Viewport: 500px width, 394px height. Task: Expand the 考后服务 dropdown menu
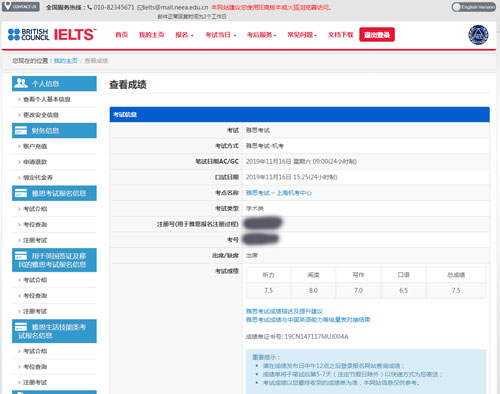pos(262,35)
